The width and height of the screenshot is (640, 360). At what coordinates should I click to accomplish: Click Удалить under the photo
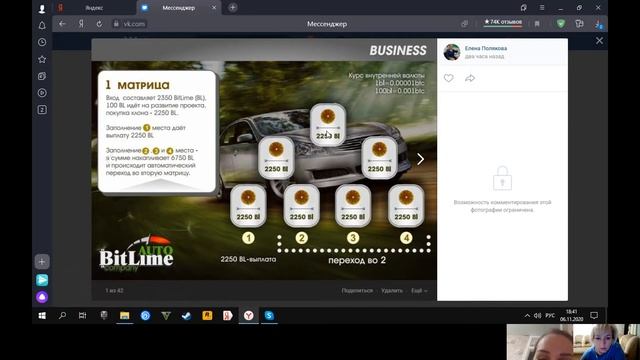click(x=392, y=291)
